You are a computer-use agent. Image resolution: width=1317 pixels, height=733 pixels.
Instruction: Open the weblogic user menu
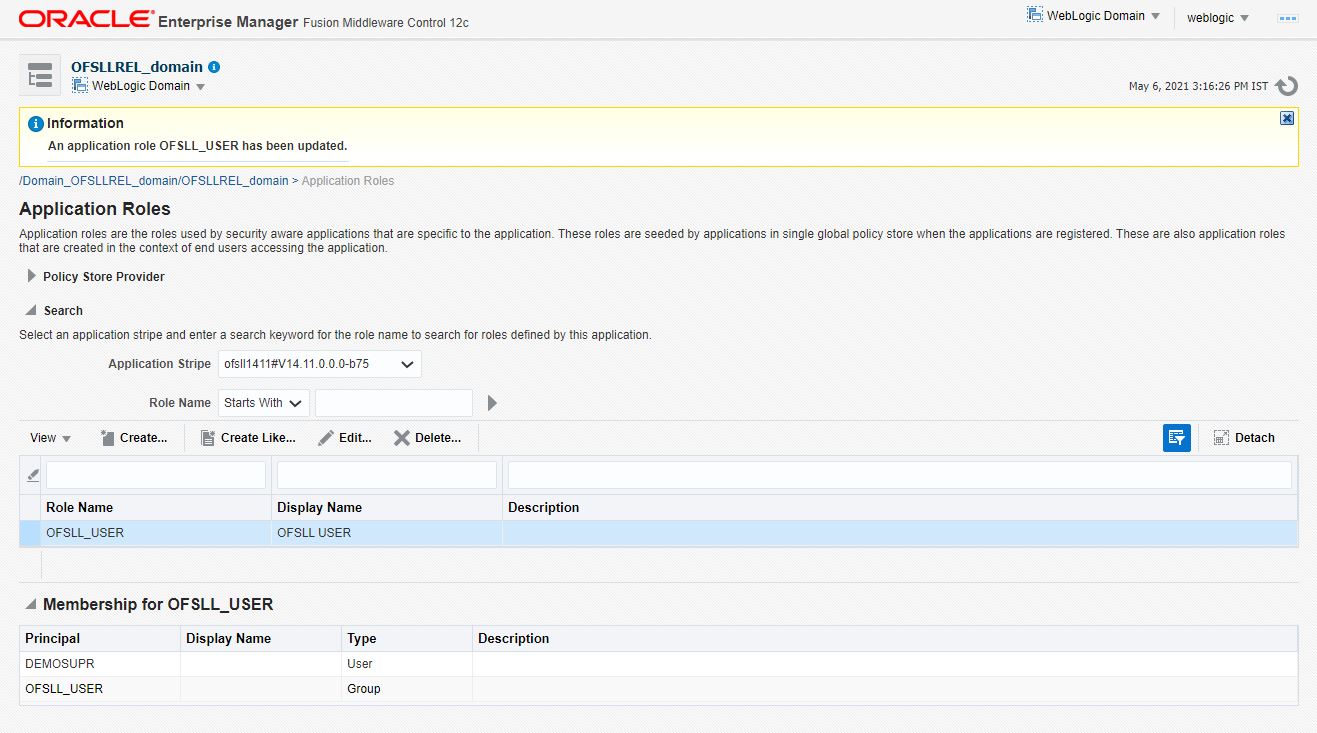[1218, 18]
